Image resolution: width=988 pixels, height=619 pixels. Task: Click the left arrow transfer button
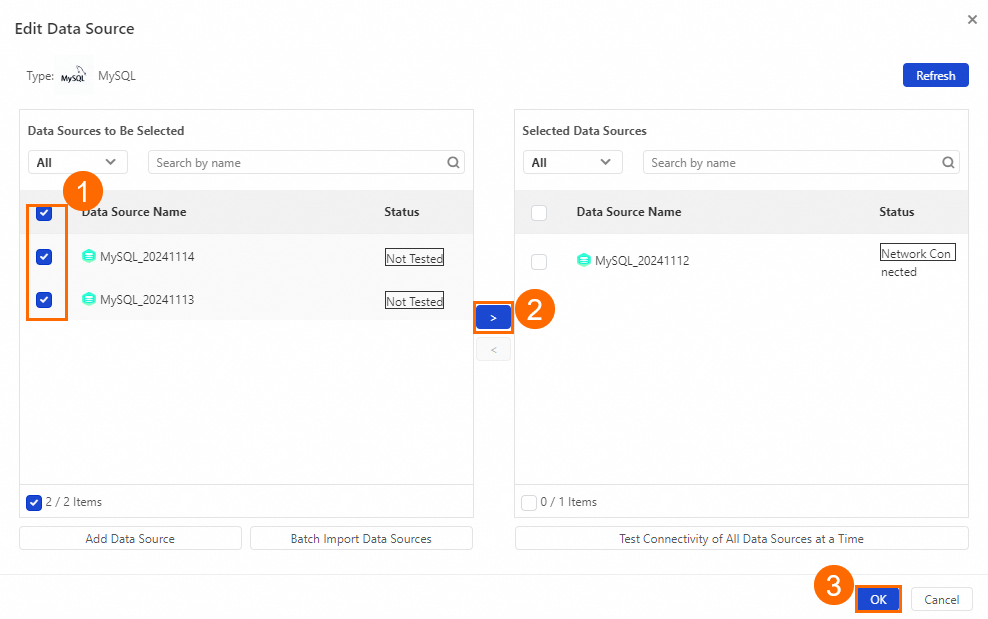[x=493, y=349]
